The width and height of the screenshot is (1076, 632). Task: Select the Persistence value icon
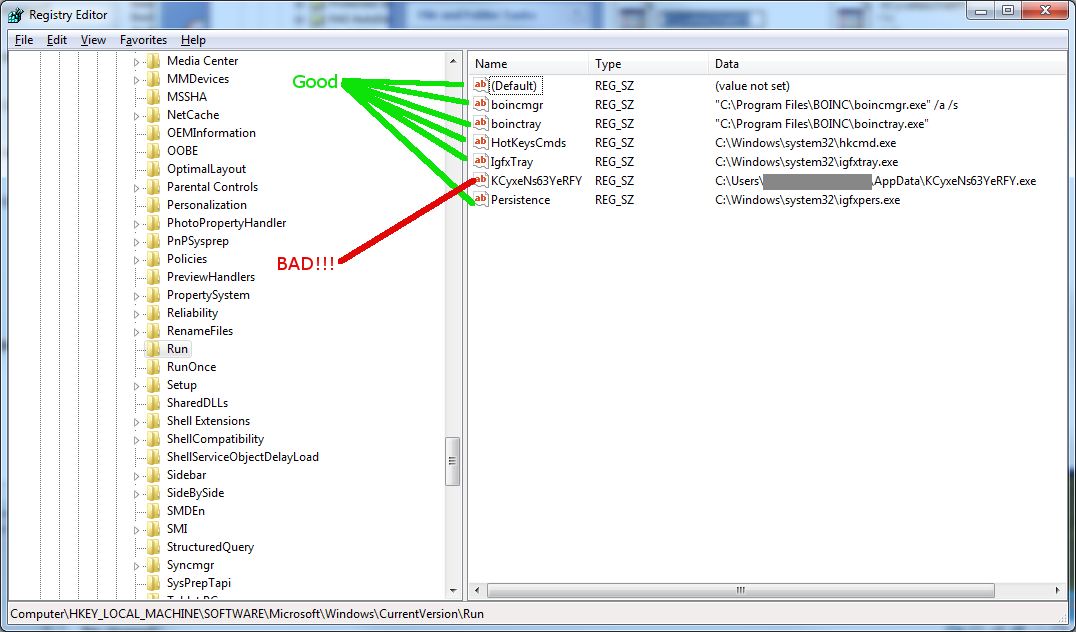click(x=481, y=200)
